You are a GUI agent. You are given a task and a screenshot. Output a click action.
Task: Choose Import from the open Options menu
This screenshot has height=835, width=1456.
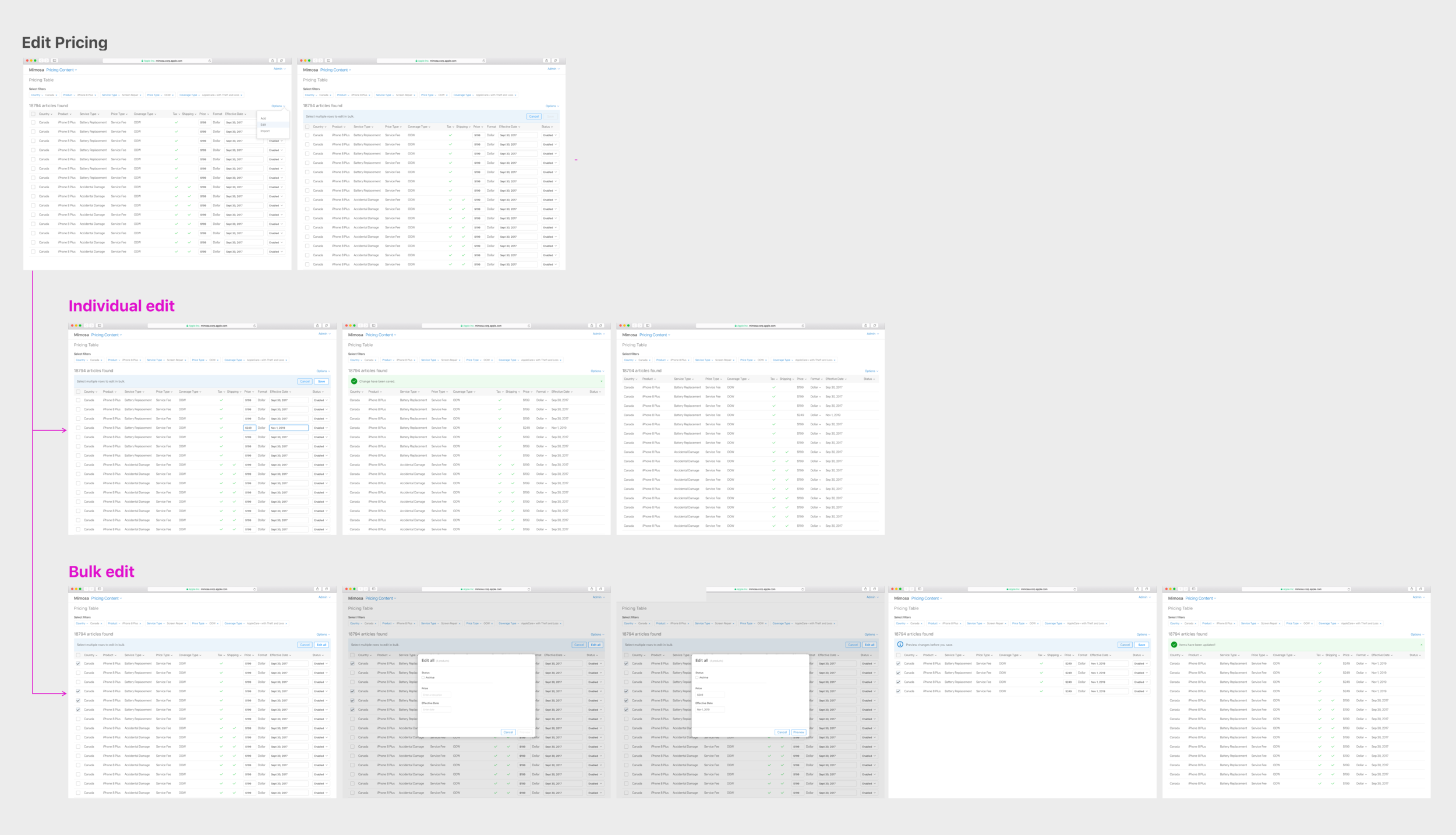266,131
